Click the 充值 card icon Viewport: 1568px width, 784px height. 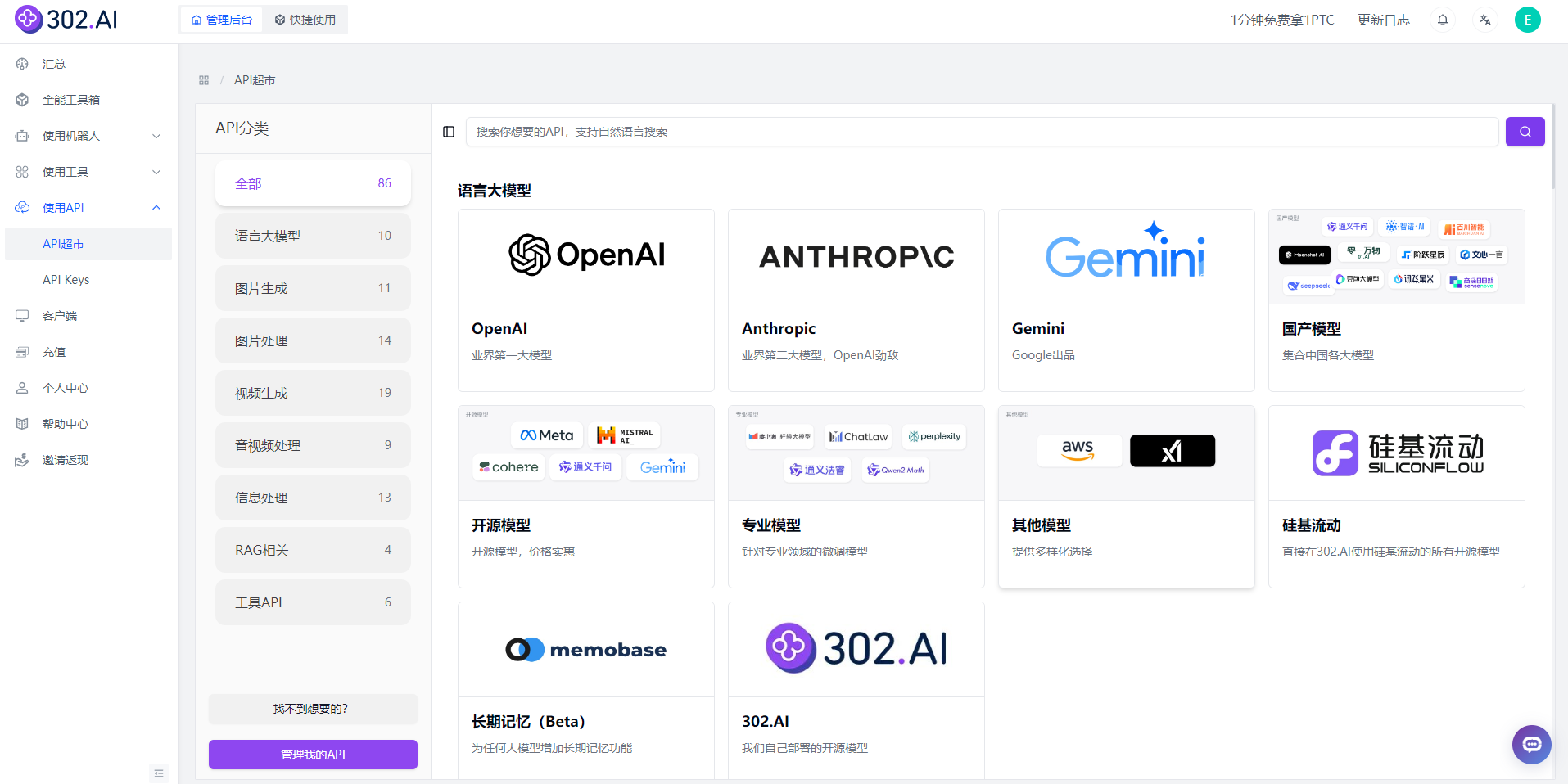pyautogui.click(x=22, y=352)
